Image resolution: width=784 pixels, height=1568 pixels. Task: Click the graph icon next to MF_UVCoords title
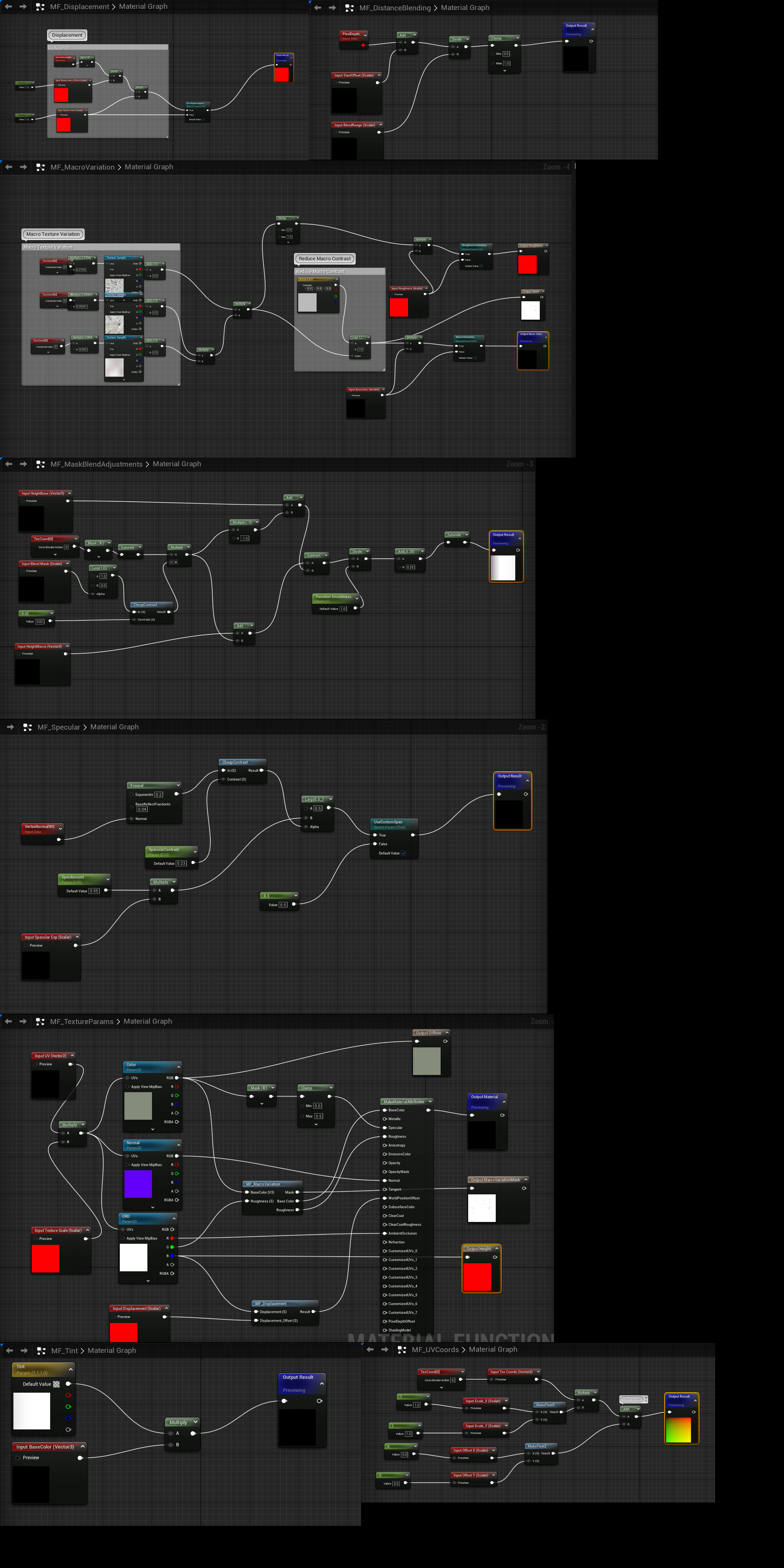[x=401, y=1349]
